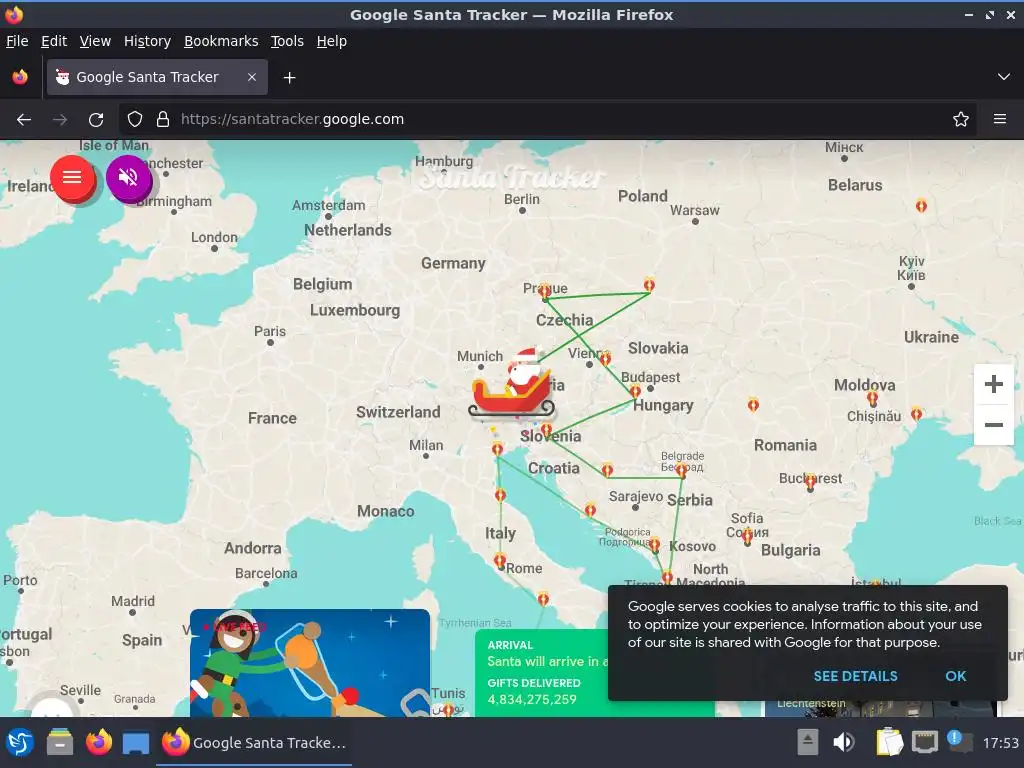
Task: Open the Help menu
Action: click(332, 41)
